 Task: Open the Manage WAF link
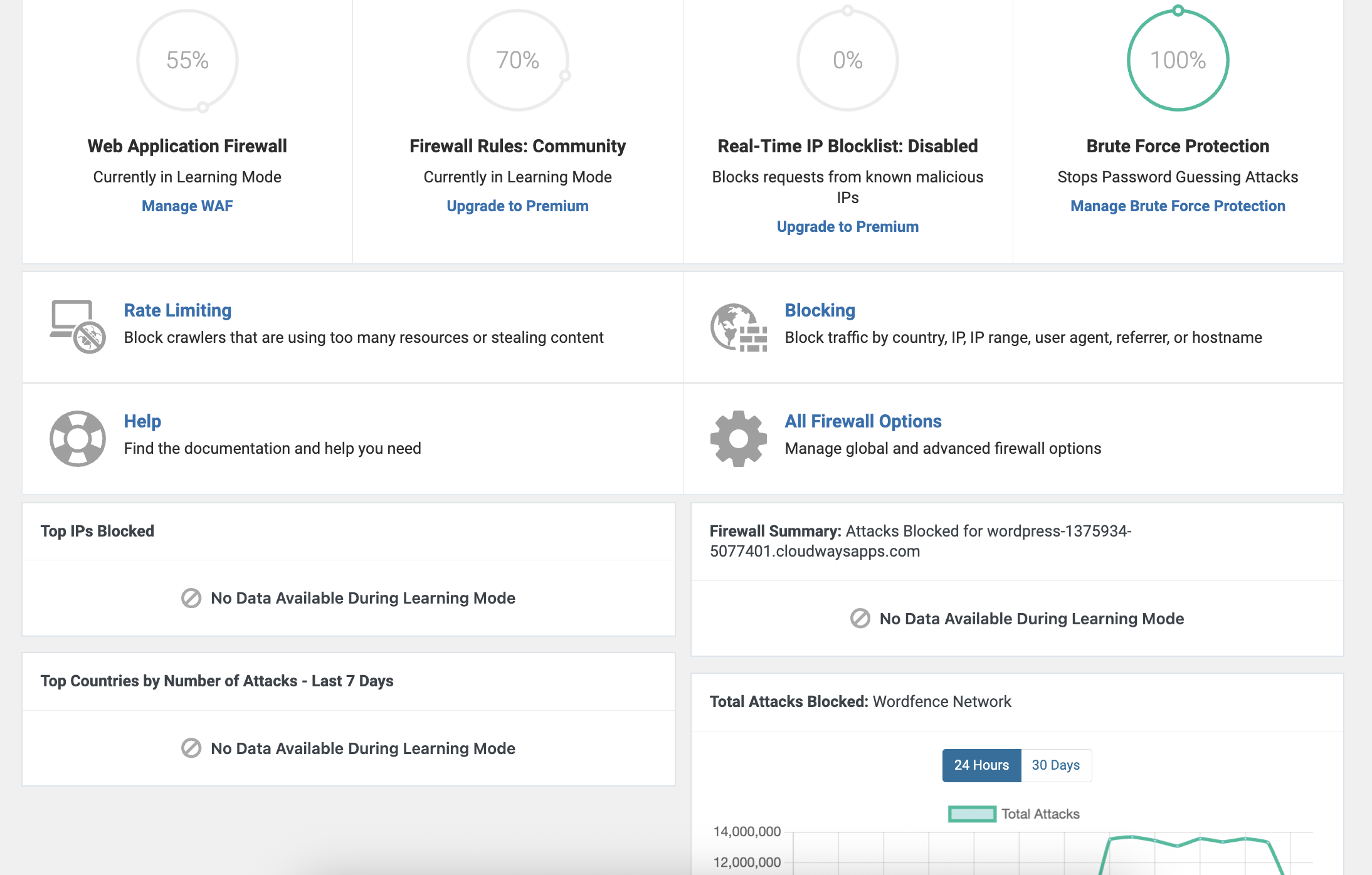coord(187,206)
